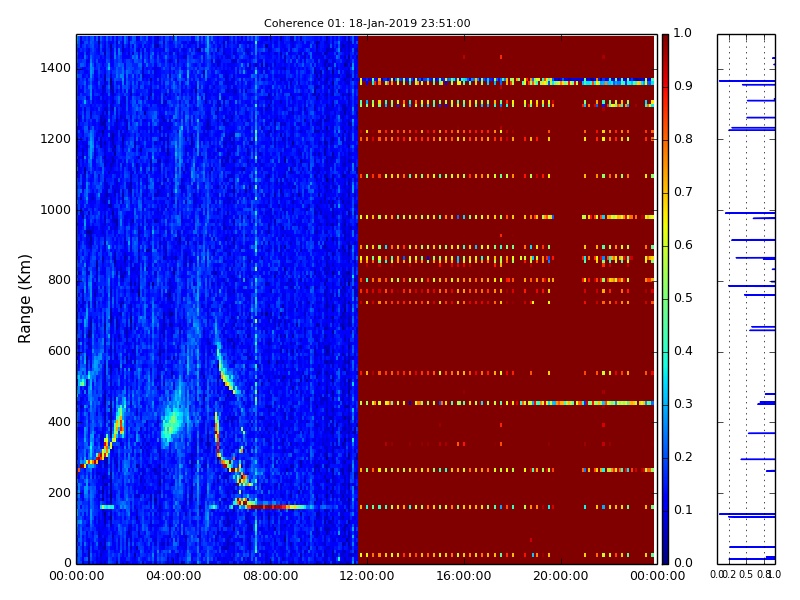Click the 1000 range tick label
Screen dimensions: 800x600
(x=56, y=210)
